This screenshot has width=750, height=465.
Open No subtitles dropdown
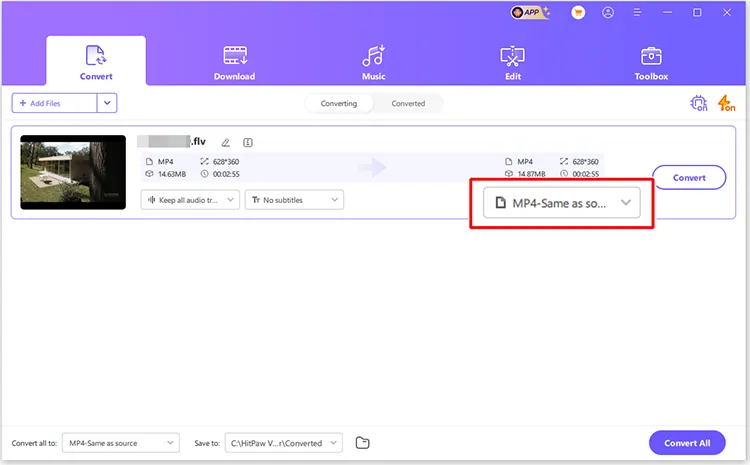pos(294,200)
